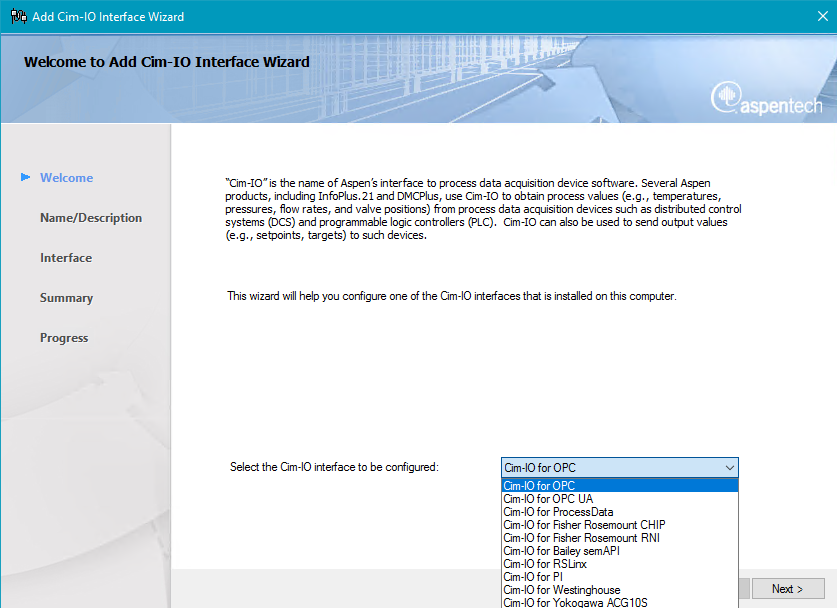This screenshot has width=837, height=608.
Task: Open the Interface step
Action: (x=66, y=258)
